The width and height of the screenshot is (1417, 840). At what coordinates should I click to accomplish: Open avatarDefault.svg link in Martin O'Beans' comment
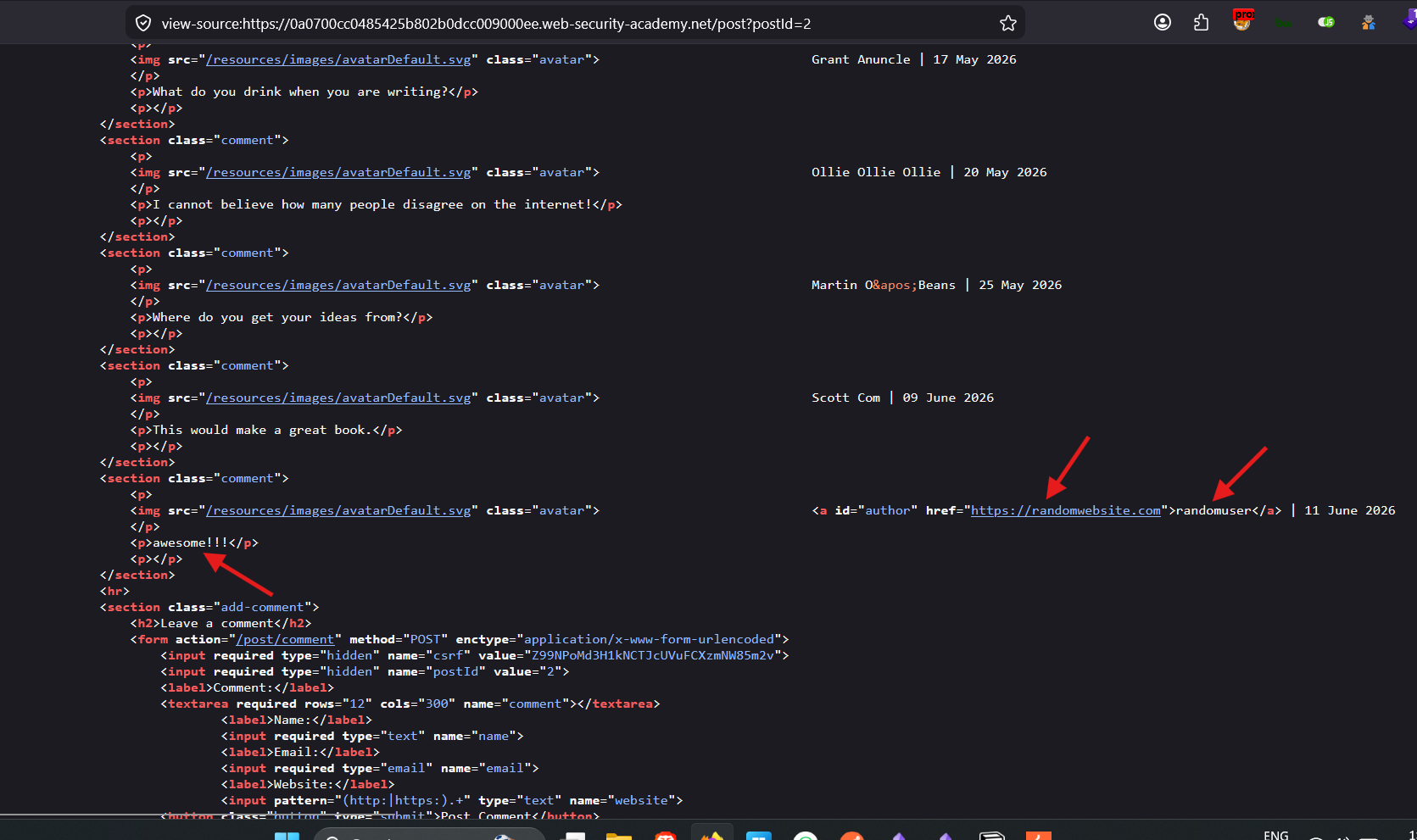(x=338, y=285)
